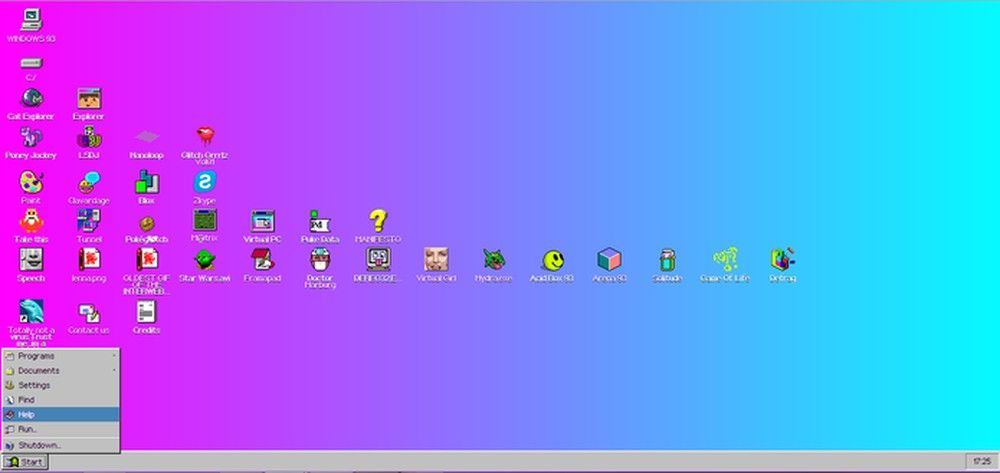Viewport: 1000px width, 473px height.
Task: Launch the Defrag desktop icon
Action: tap(783, 260)
